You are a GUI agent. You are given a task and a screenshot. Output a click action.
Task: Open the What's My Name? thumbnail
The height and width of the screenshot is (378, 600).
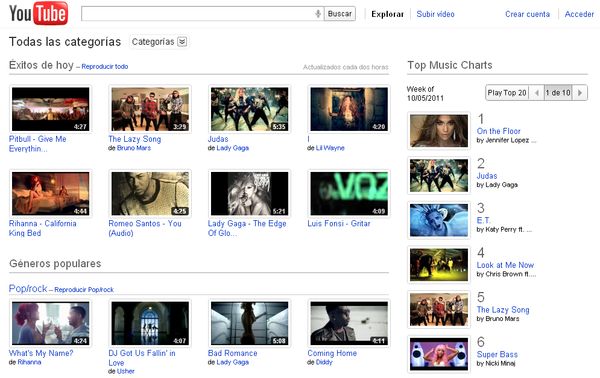51,323
